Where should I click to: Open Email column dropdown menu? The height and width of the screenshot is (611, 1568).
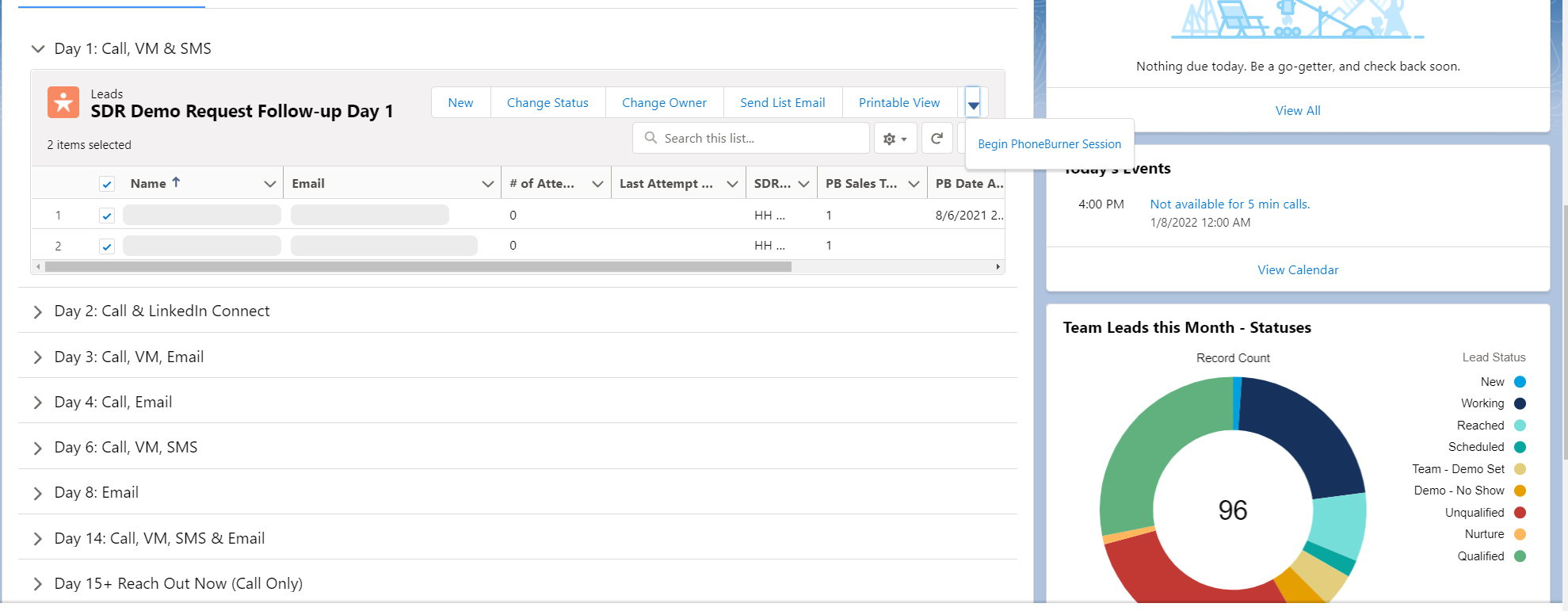pyautogui.click(x=487, y=184)
